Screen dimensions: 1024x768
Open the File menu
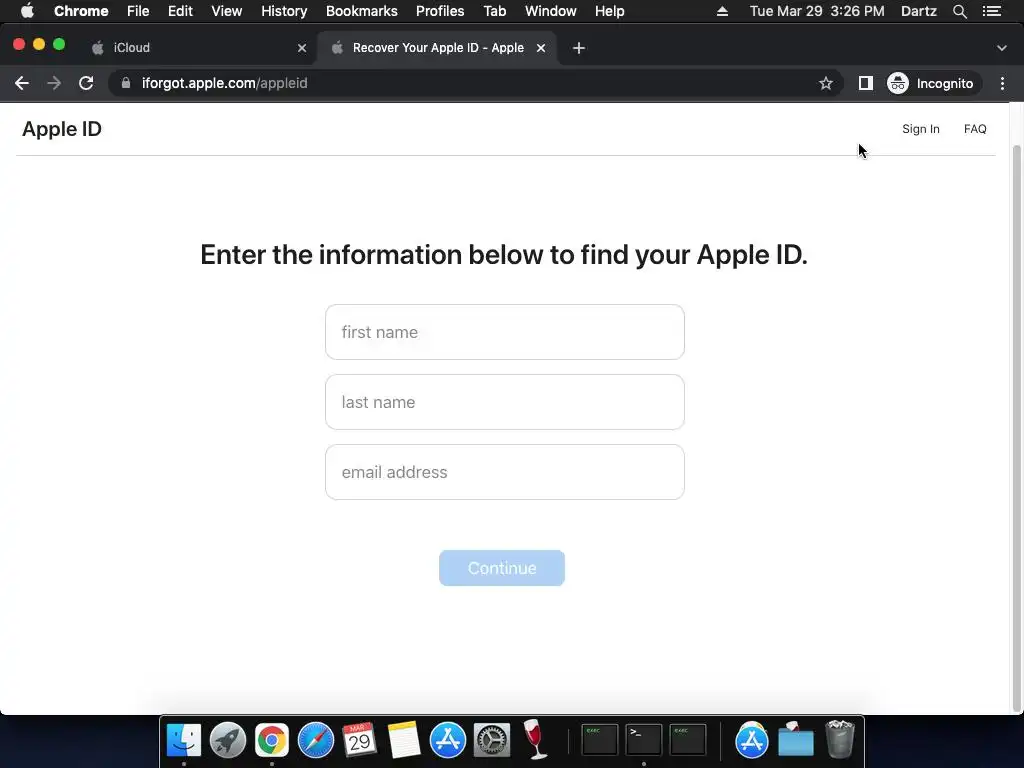(x=138, y=11)
